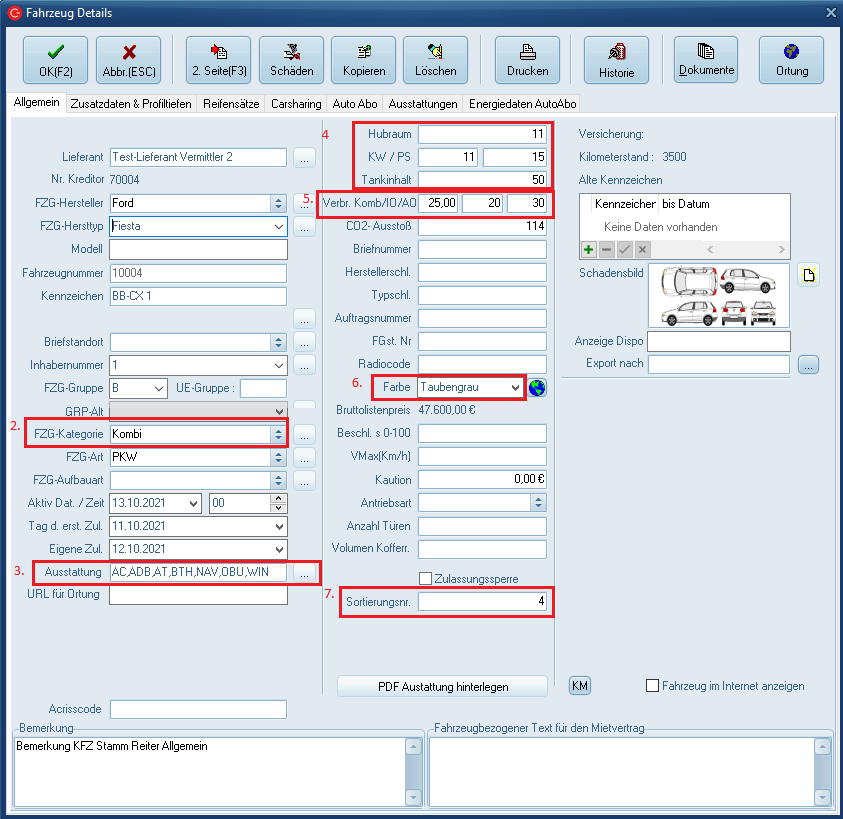Tick Fahrzeug im Internet anzeigen checkbox

click(x=653, y=686)
